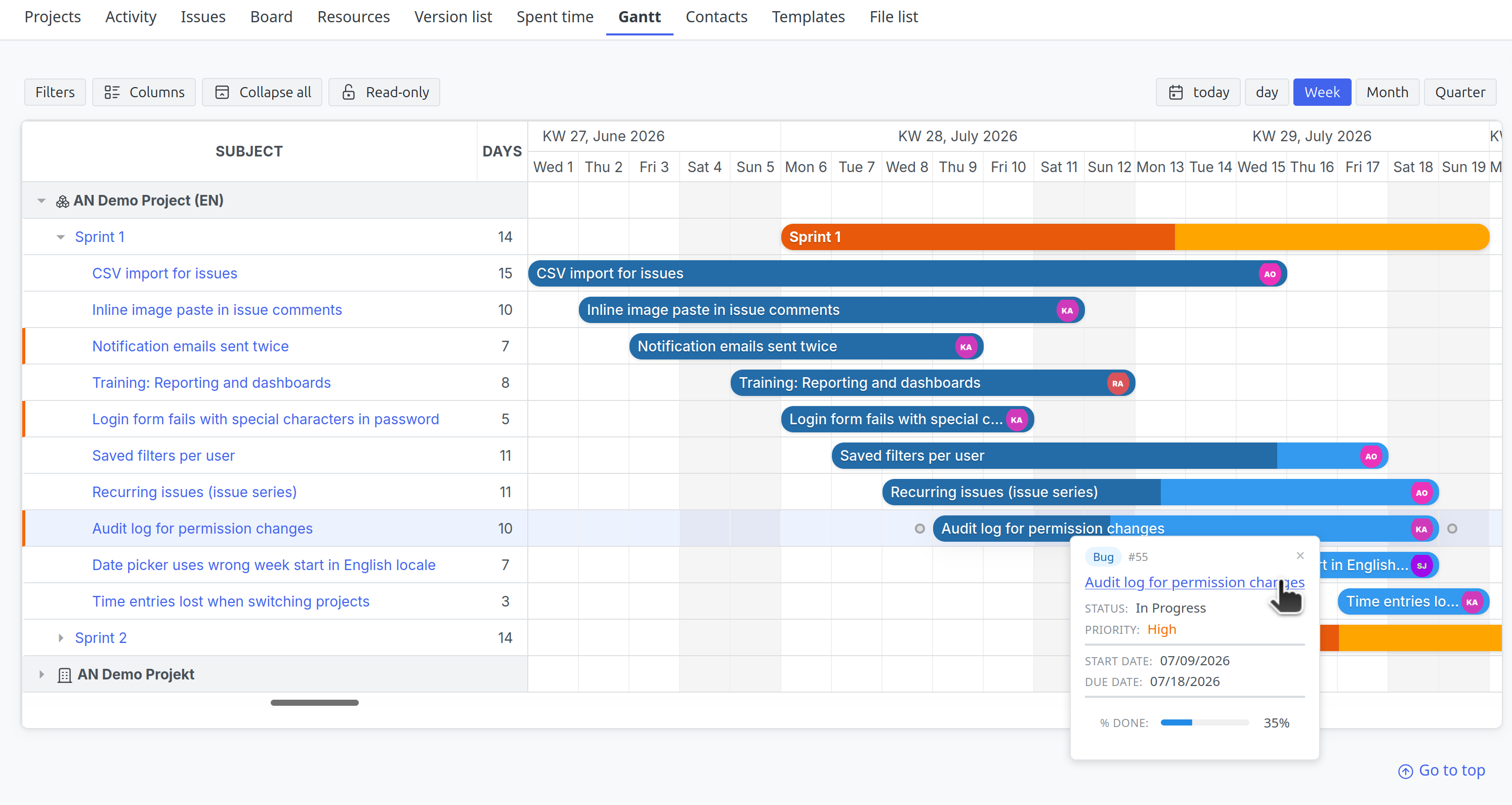Open the Board tab
Viewport: 1512px width, 805px height.
click(x=271, y=17)
